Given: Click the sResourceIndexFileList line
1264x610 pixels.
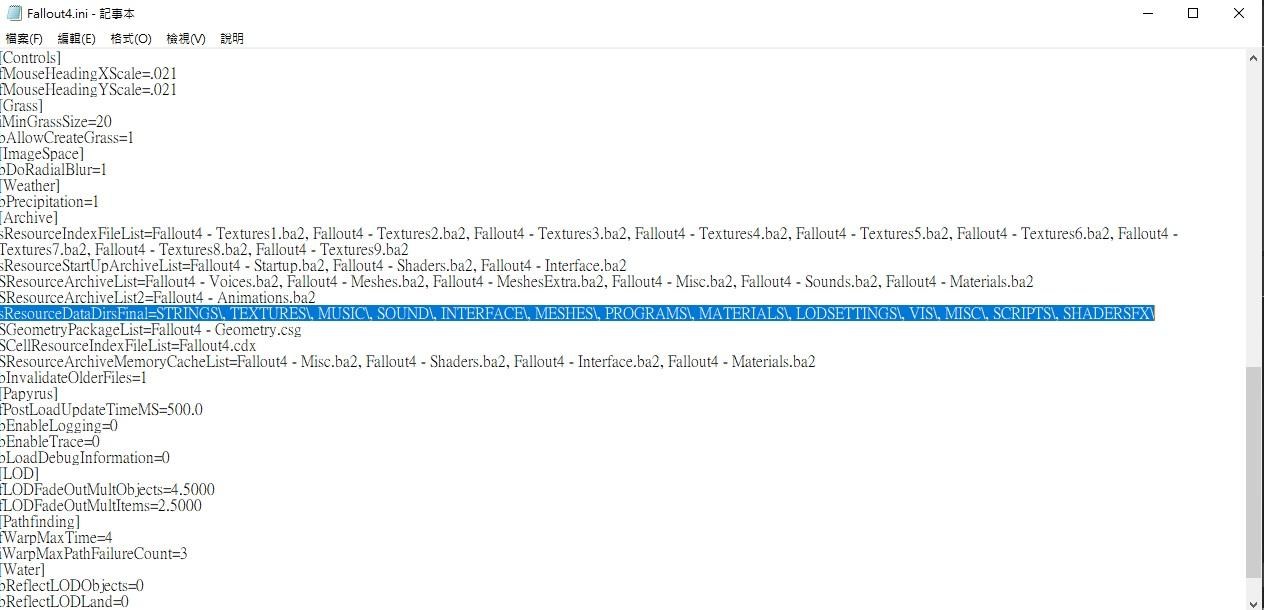Looking at the screenshot, I should click(x=589, y=234).
